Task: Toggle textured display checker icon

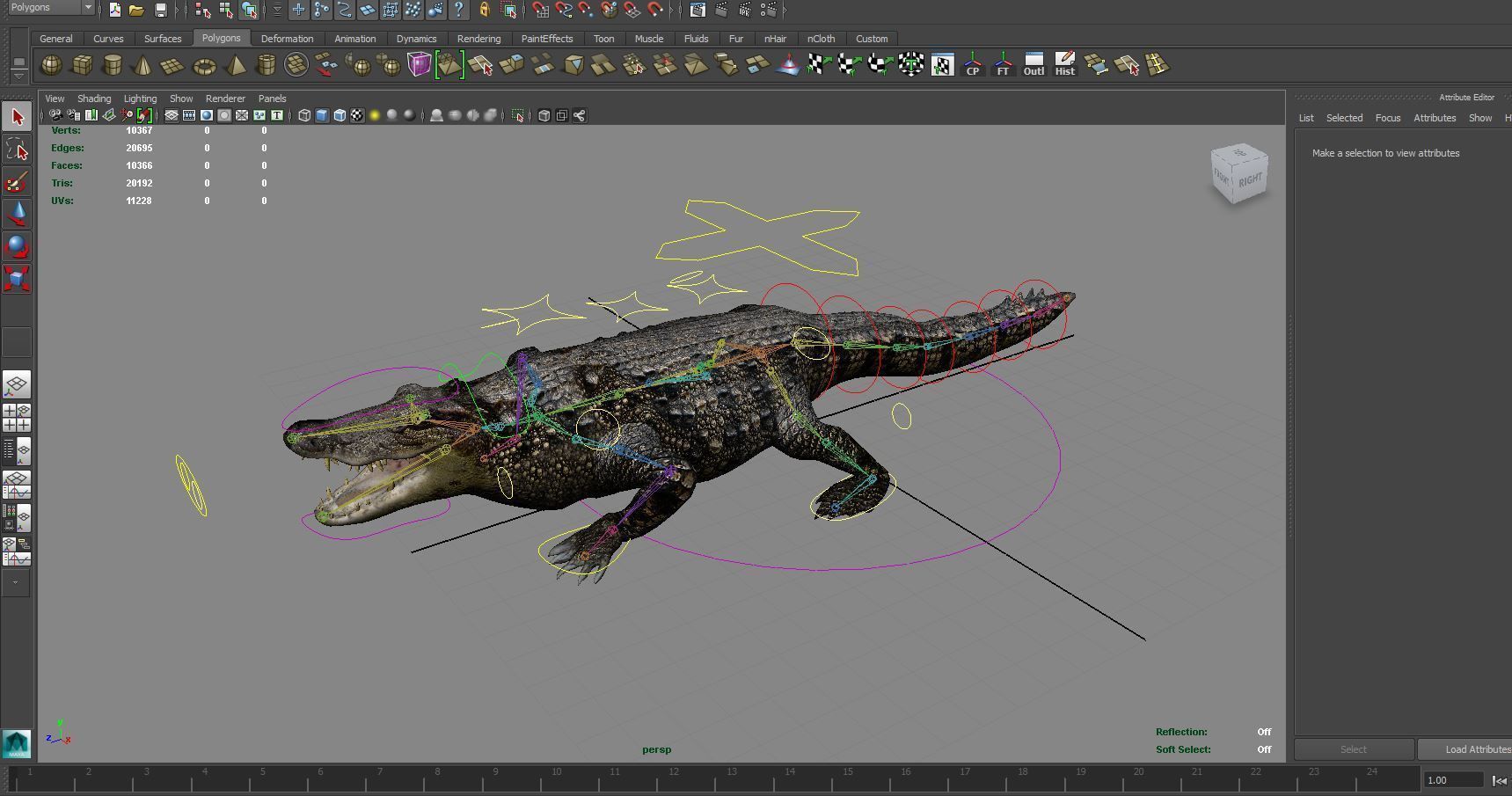Action: pos(357,115)
